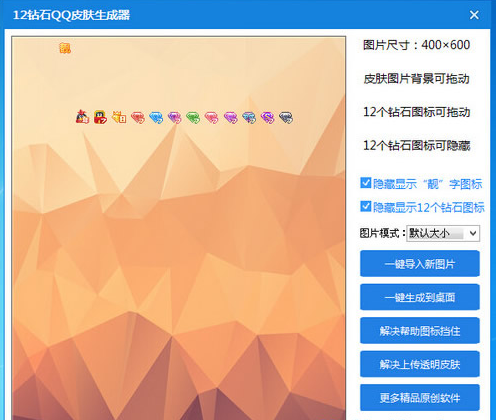The height and width of the screenshot is (420, 497).
Task: Select the first red diamond icon
Action: pyautogui.click(x=138, y=118)
